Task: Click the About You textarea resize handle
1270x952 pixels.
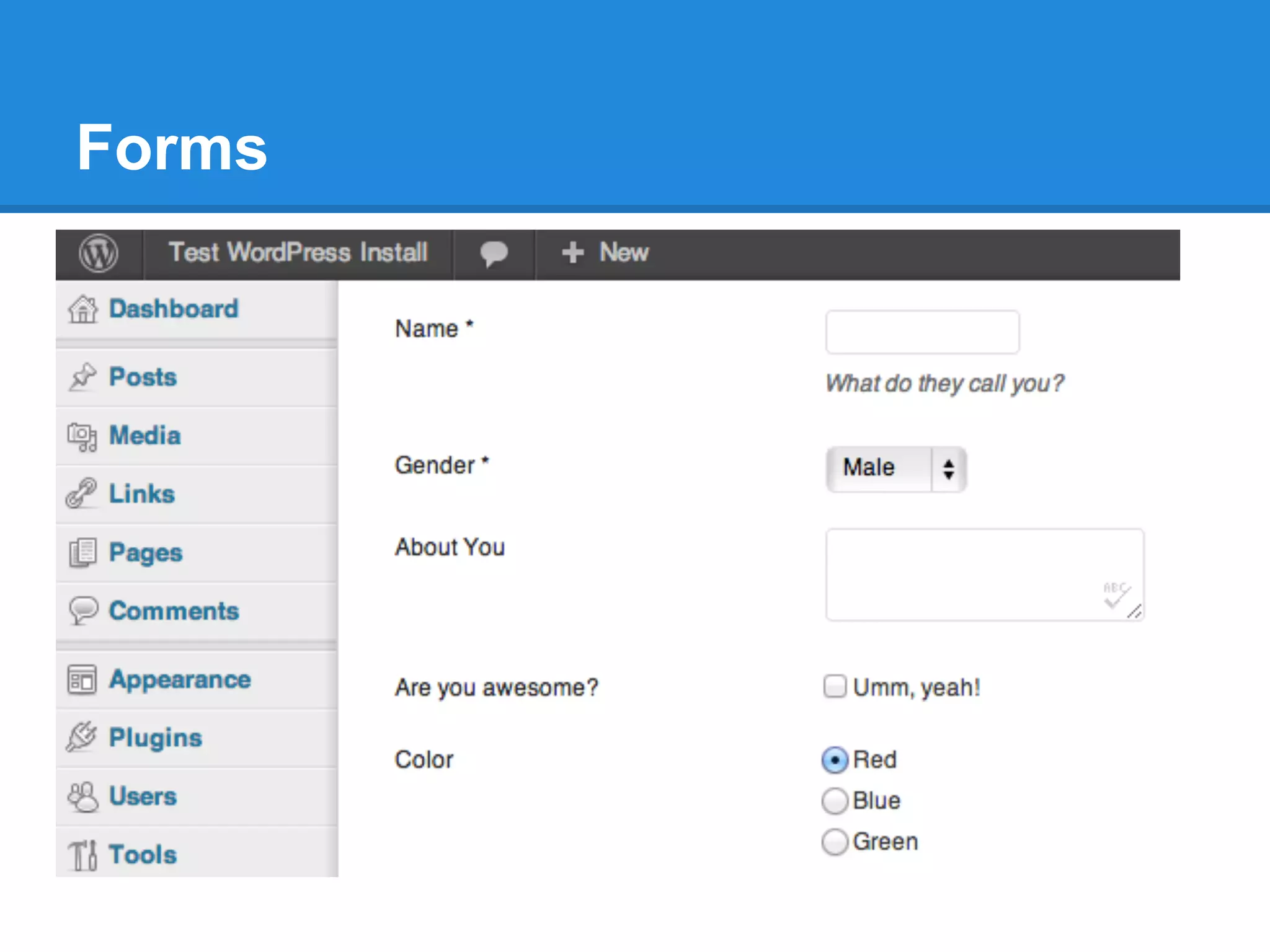Action: [1135, 612]
